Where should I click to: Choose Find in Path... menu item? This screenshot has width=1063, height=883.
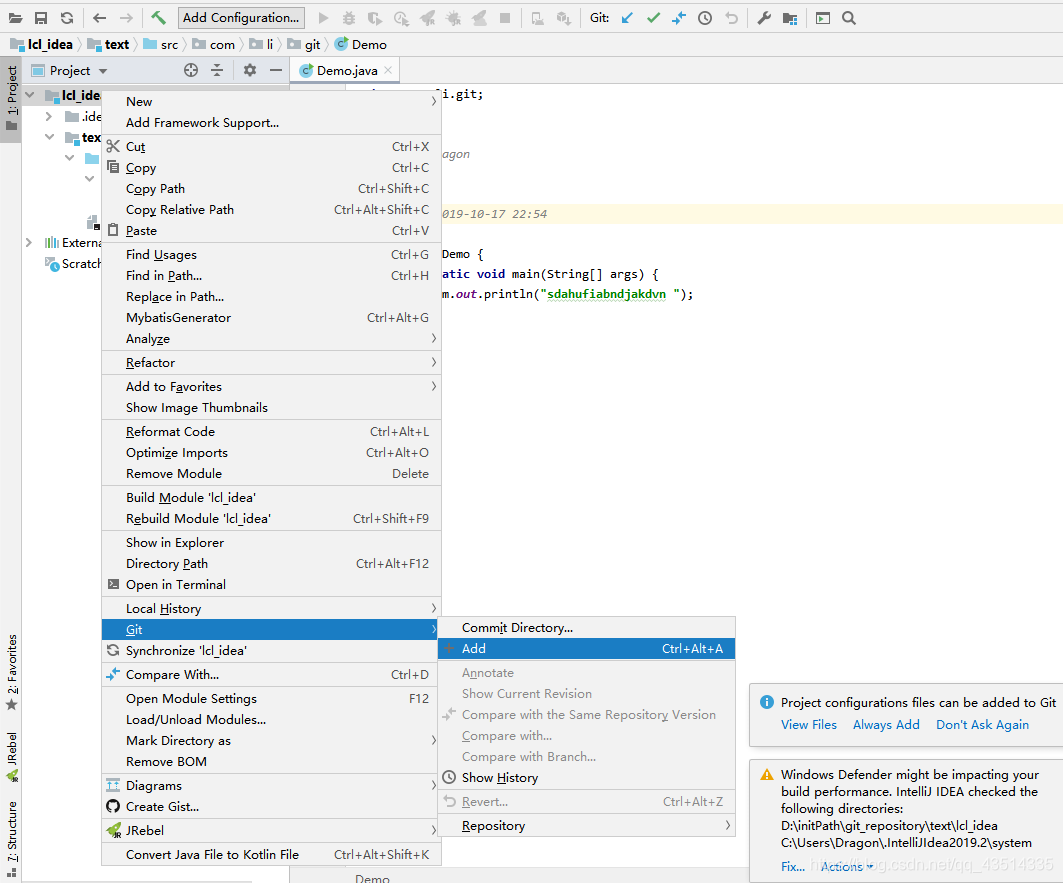coord(271,275)
